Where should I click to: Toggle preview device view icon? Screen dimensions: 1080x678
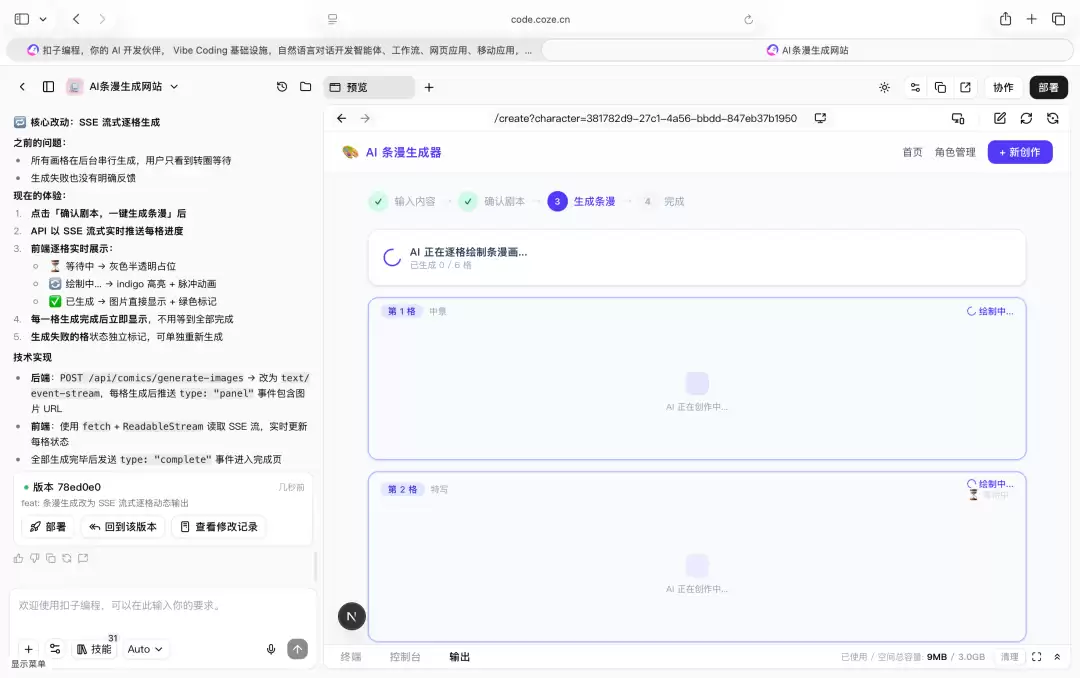pos(958,119)
